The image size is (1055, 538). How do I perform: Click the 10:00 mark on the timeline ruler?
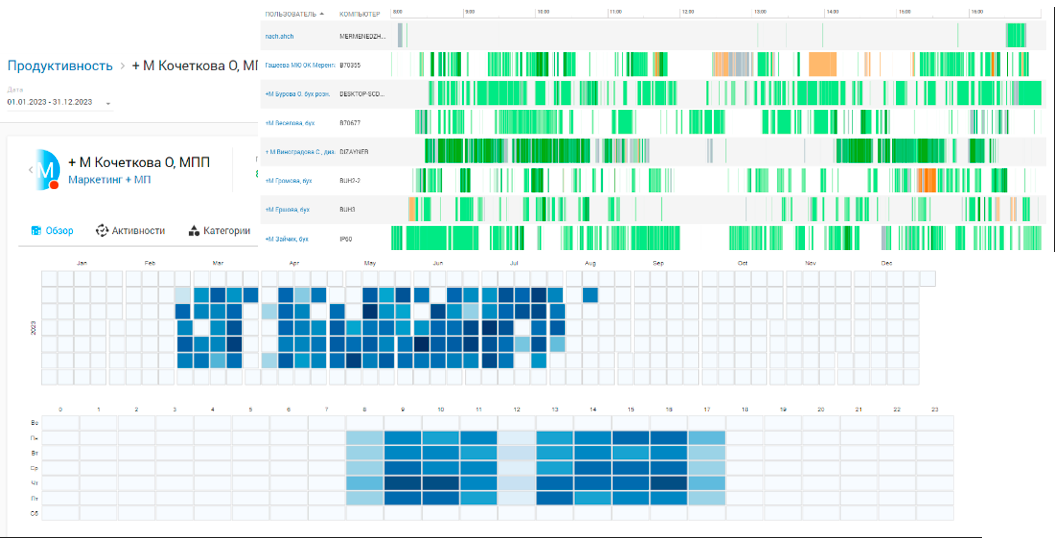(542, 12)
